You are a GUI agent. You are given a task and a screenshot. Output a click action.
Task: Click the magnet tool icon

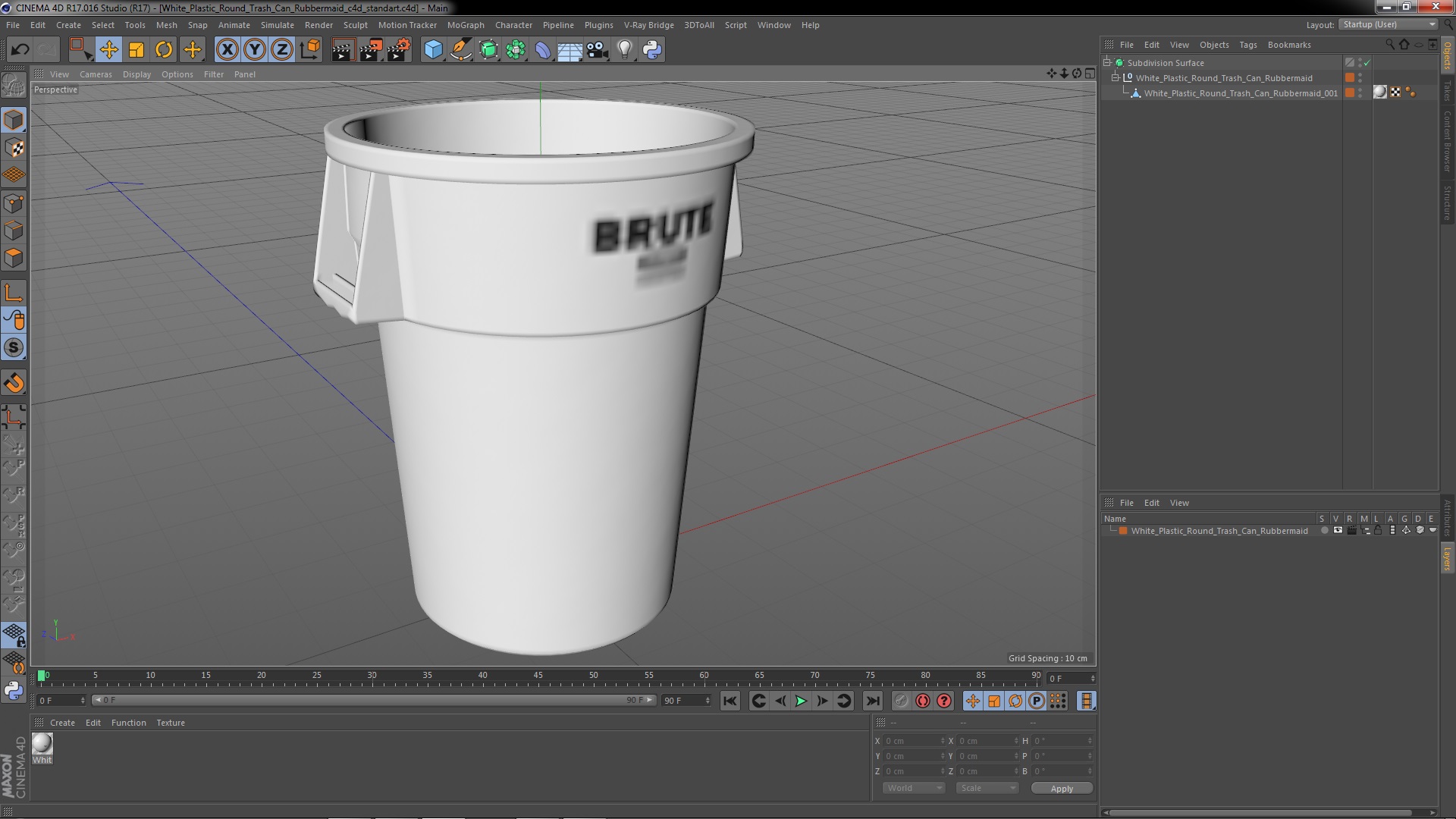[14, 383]
